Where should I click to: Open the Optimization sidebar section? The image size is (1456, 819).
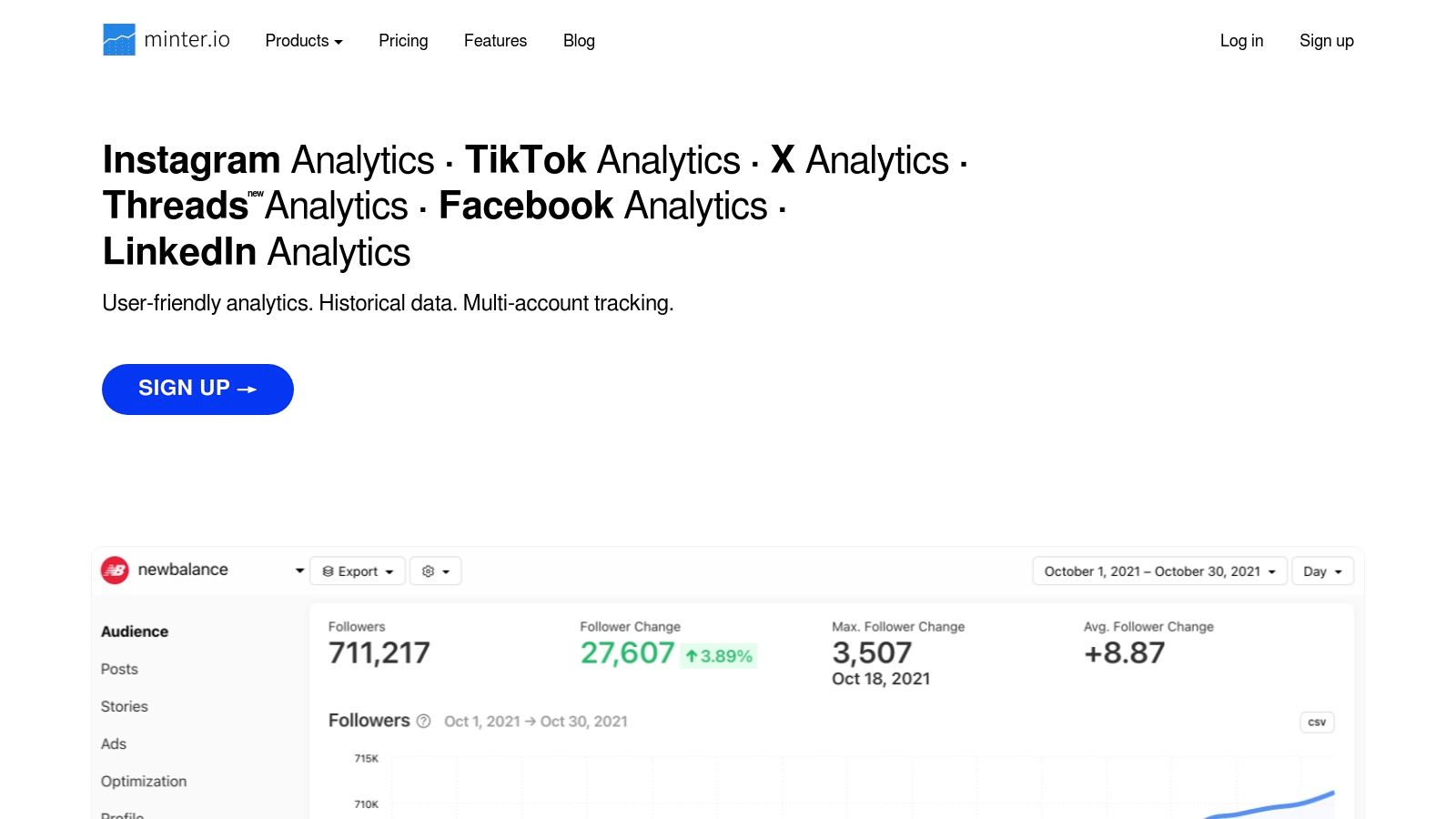144,781
